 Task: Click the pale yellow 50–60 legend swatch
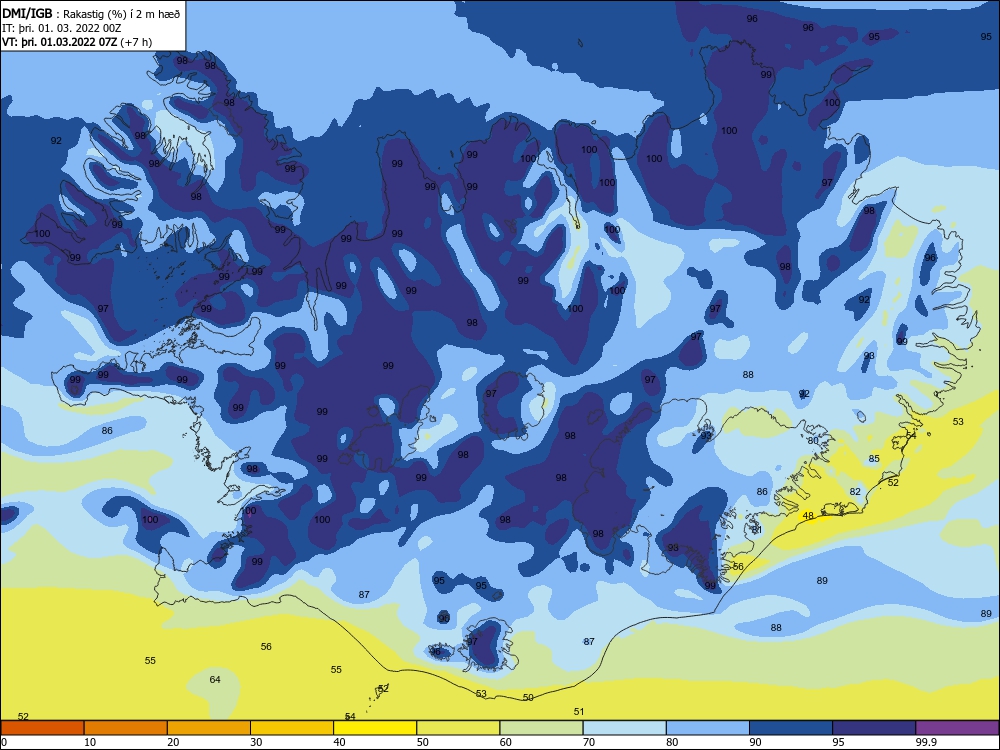pos(458,728)
